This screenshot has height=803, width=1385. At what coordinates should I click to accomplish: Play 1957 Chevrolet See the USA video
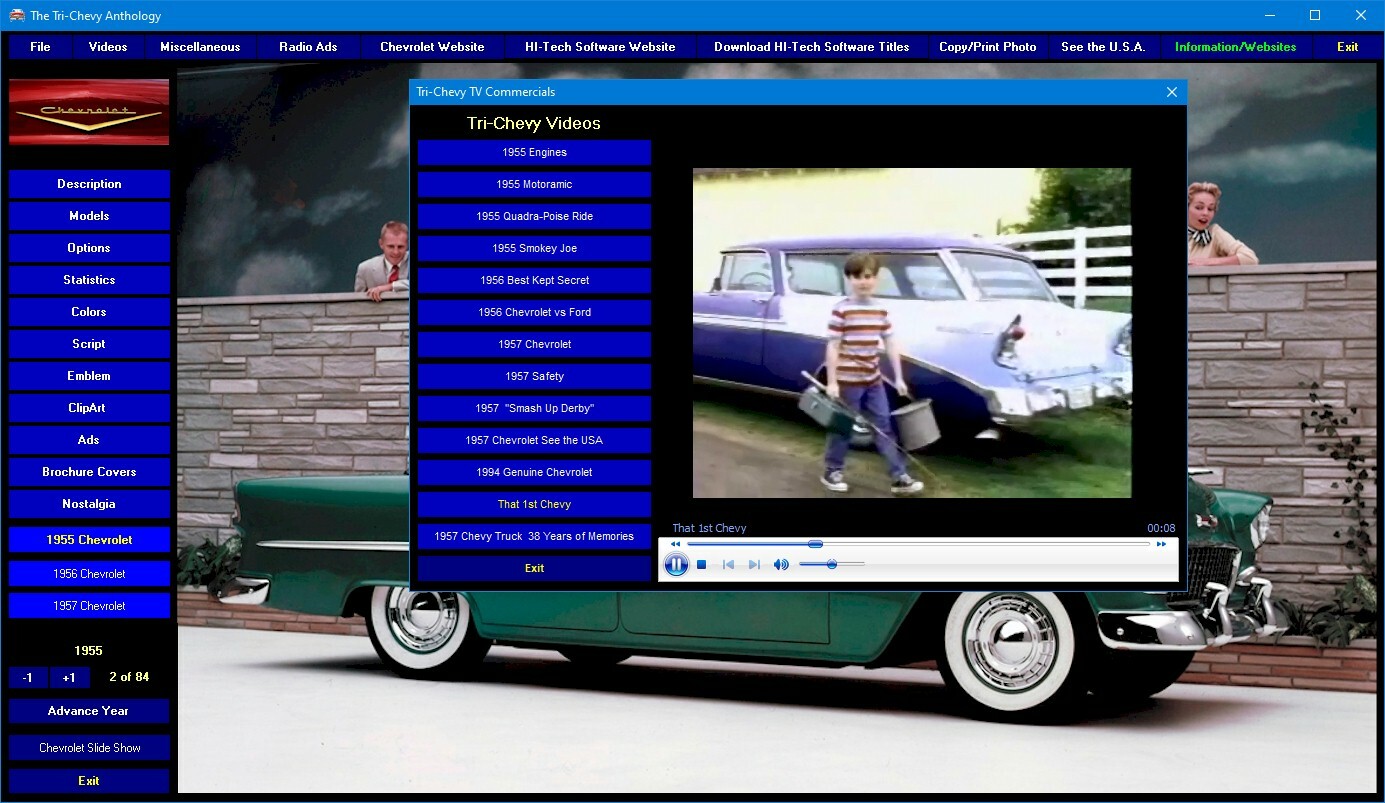[x=534, y=440]
